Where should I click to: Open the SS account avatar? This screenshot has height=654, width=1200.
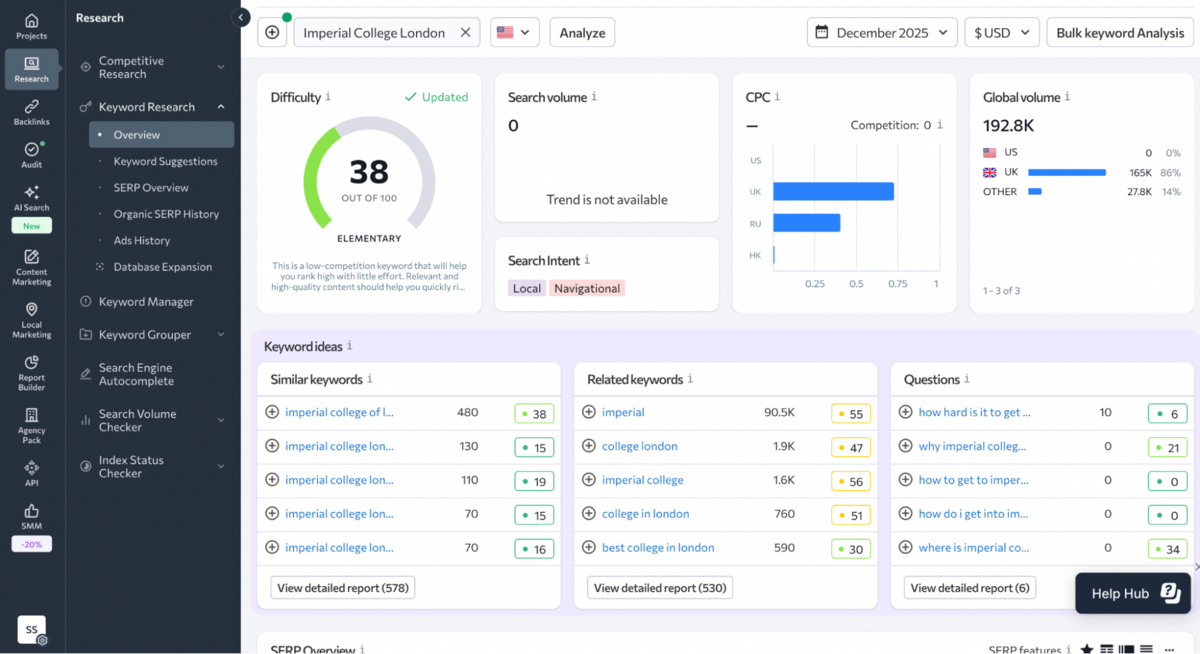click(x=31, y=630)
